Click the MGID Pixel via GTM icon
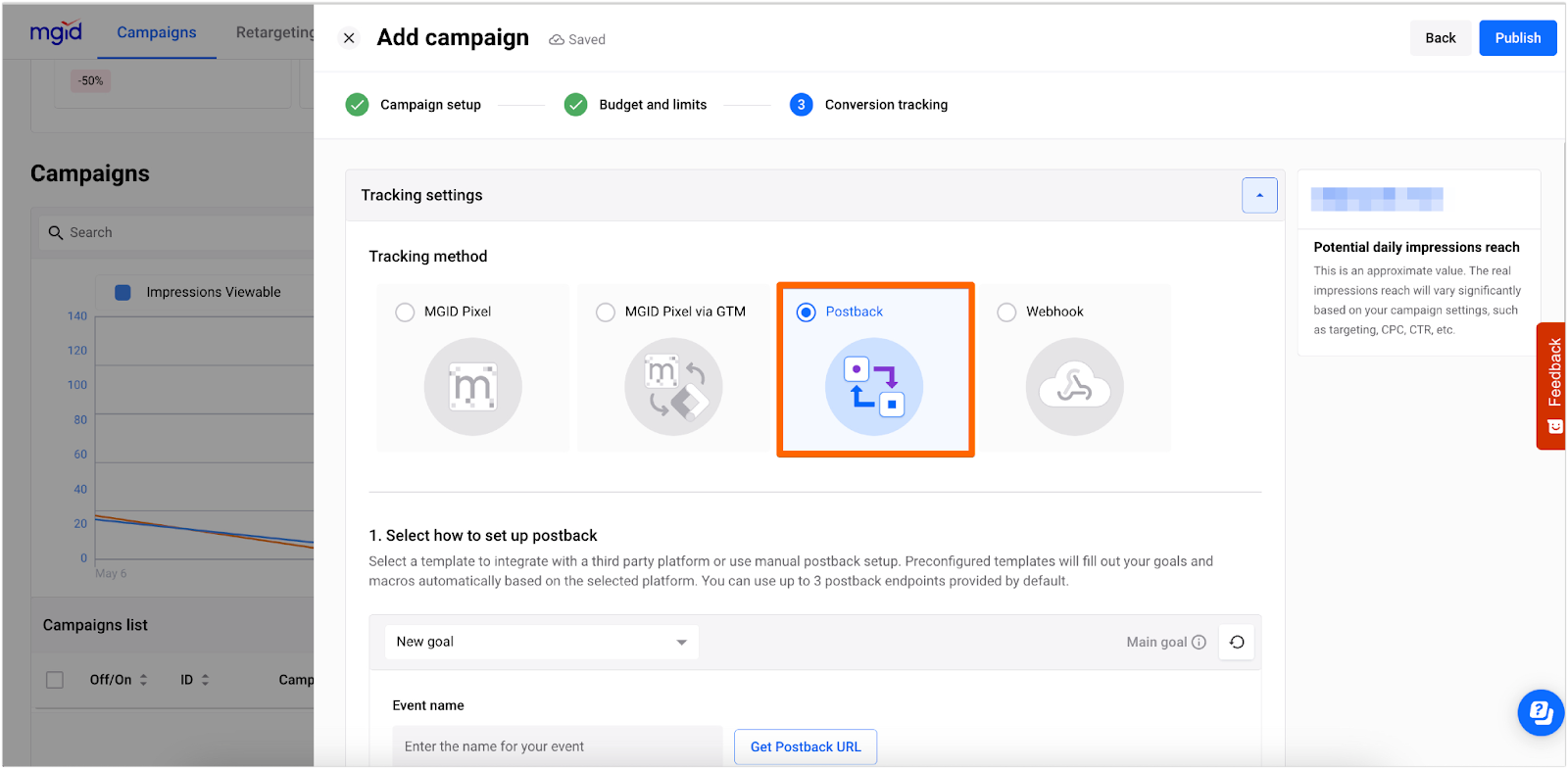The width and height of the screenshot is (1568, 769). coord(673,387)
